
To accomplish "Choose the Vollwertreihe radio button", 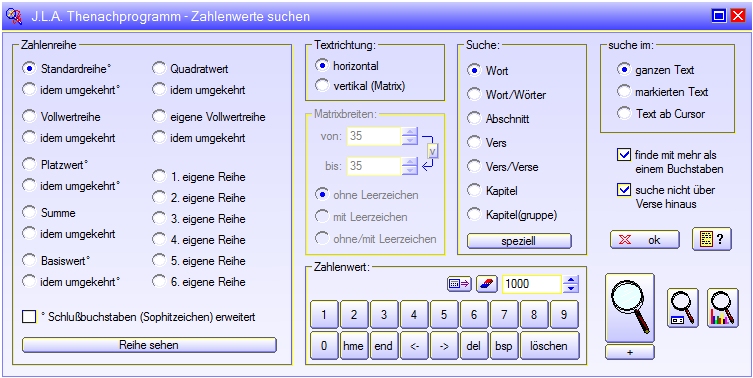I will [30, 116].
